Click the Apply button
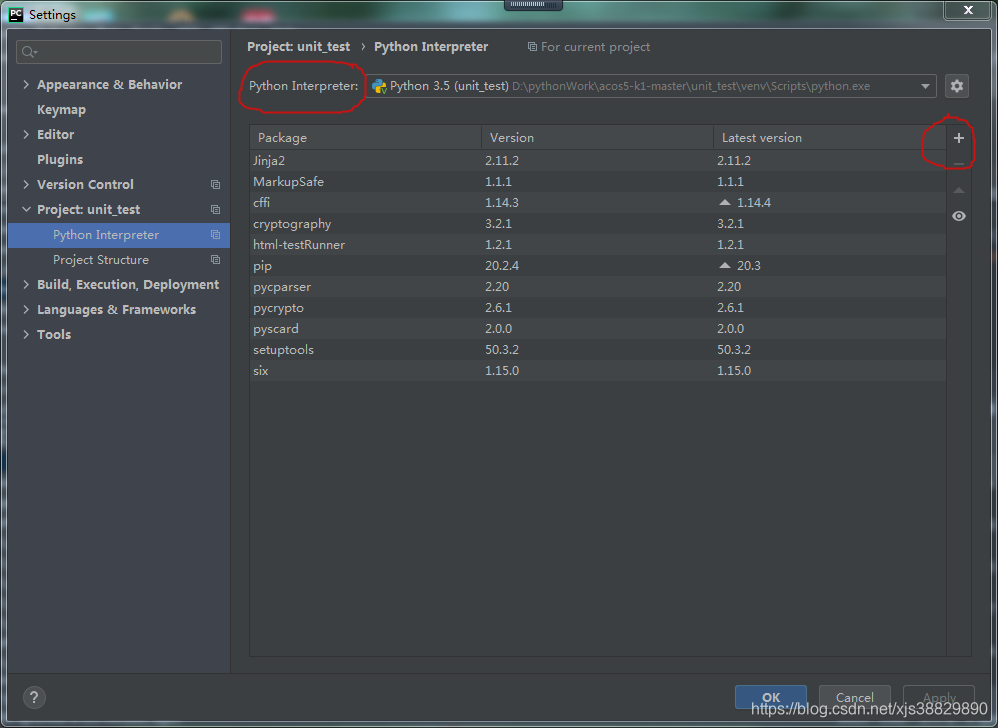998x728 pixels. (939, 697)
